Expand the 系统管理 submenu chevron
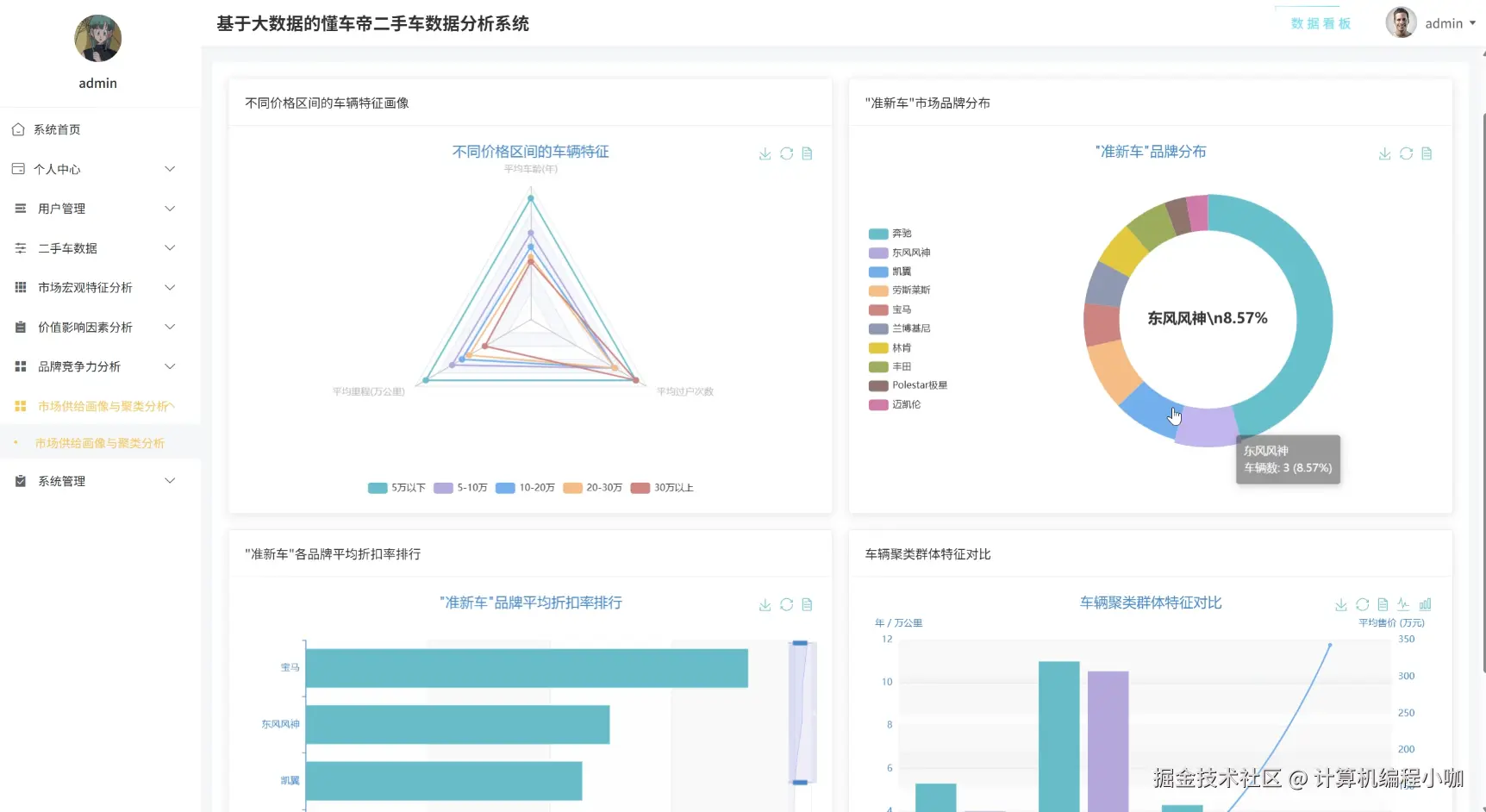Screen dimensions: 1486x812 (x=170, y=481)
